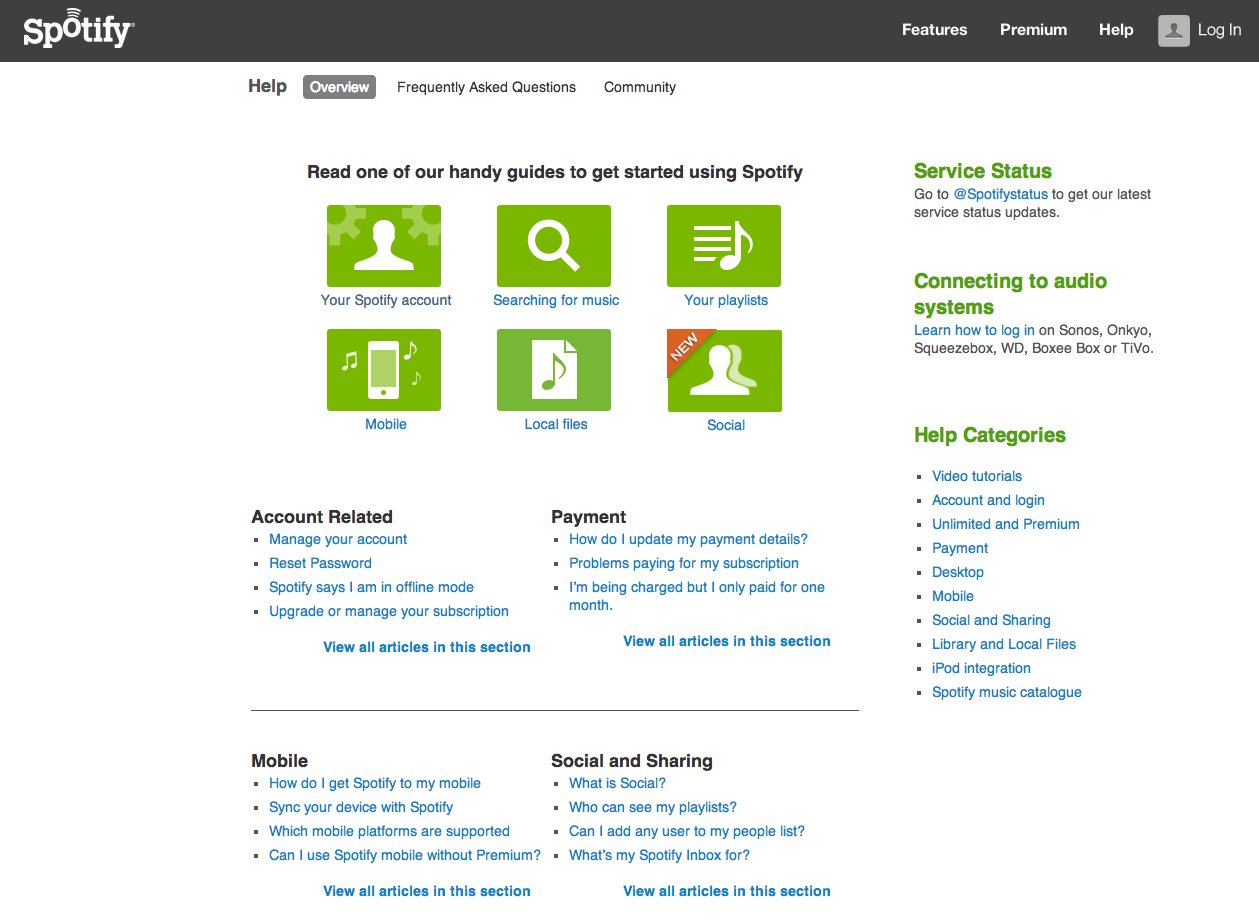Viewport: 1259px width, 922px height.
Task: Open Features in the top navigation
Action: (934, 30)
